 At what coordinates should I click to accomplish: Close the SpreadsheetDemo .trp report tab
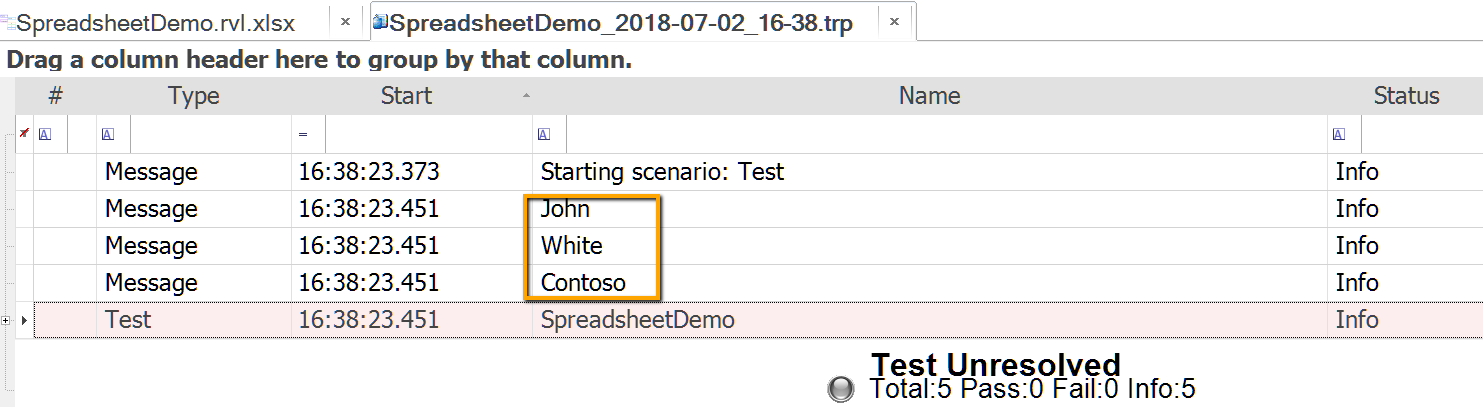click(894, 21)
